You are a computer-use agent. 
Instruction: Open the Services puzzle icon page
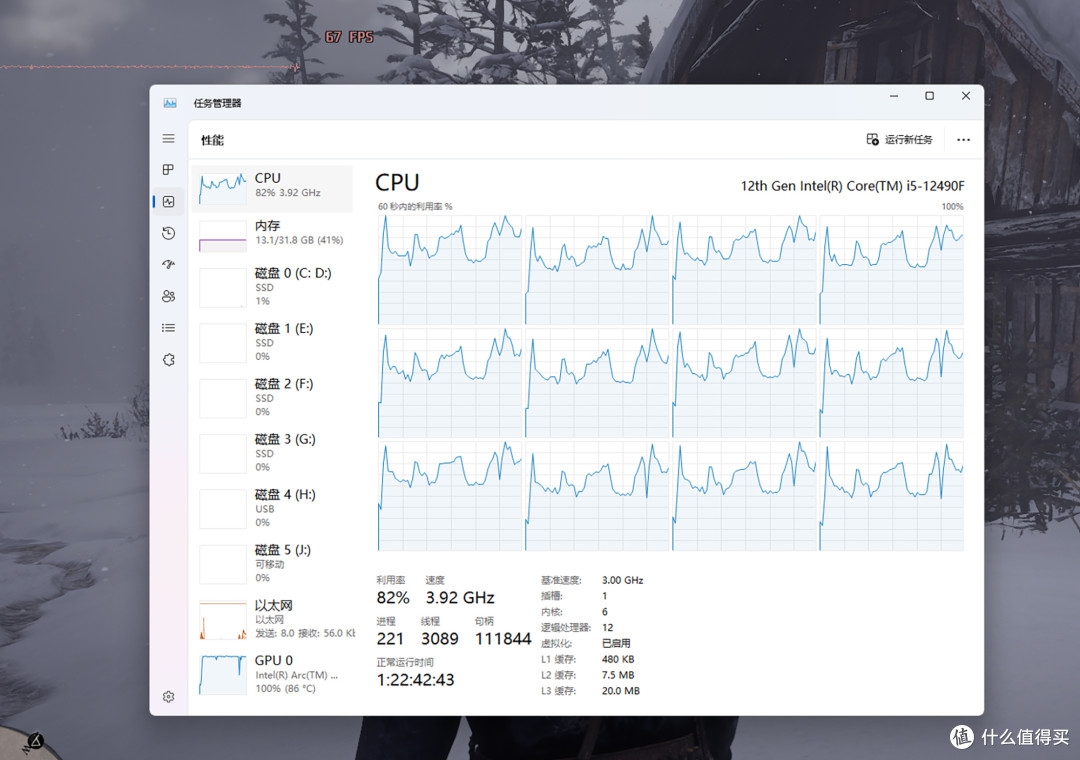(168, 360)
